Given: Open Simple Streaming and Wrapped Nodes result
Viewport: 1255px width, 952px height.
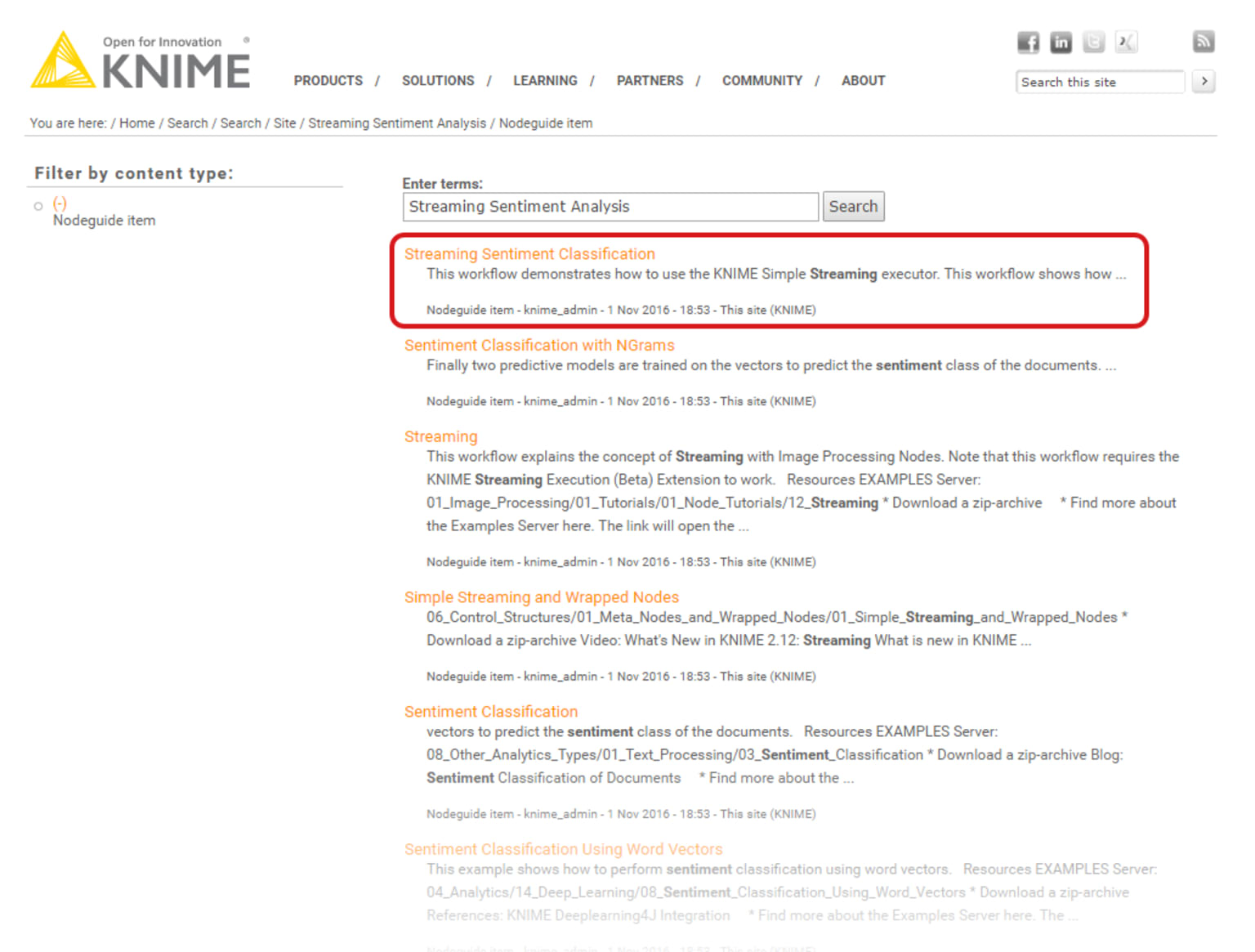Looking at the screenshot, I should [542, 597].
